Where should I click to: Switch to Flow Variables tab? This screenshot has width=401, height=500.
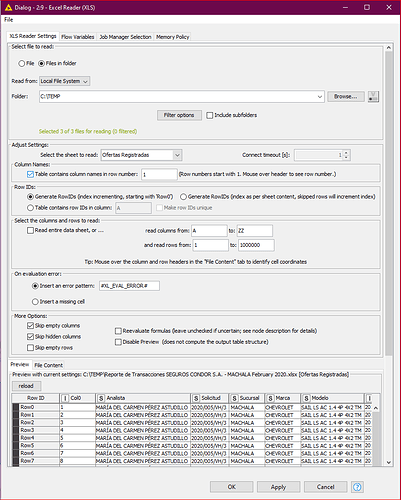coord(78,37)
